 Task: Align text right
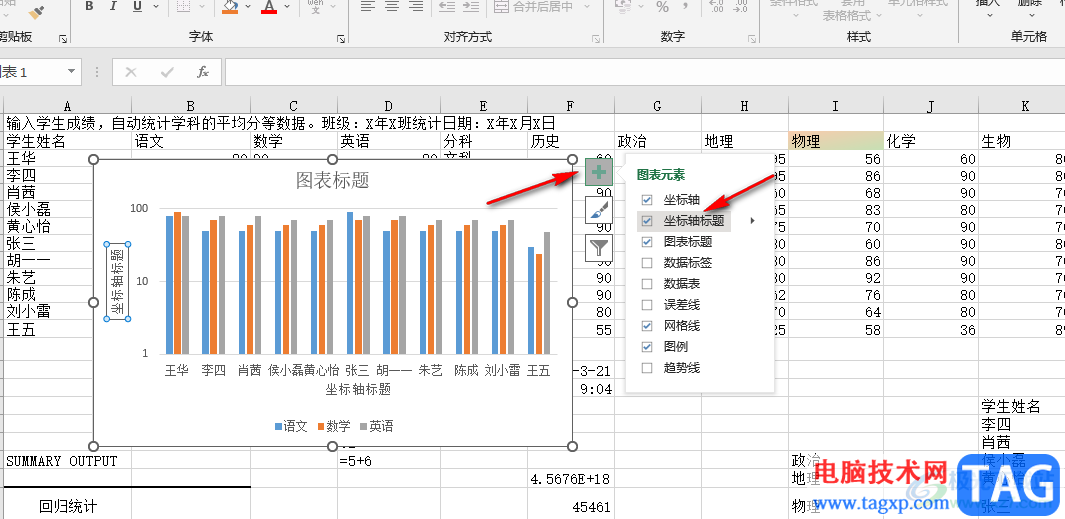416,7
